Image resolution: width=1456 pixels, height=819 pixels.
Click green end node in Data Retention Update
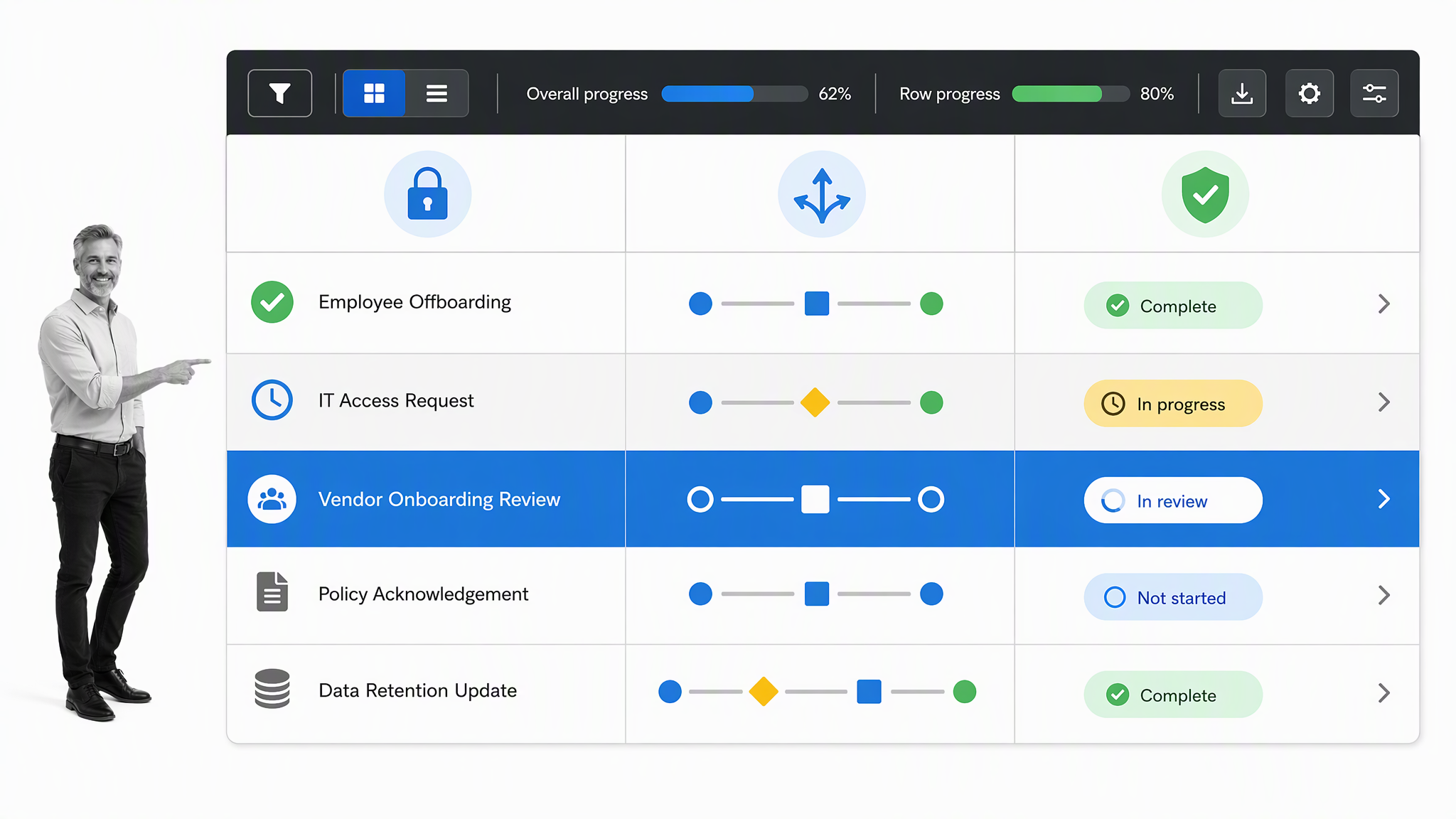coord(964,691)
